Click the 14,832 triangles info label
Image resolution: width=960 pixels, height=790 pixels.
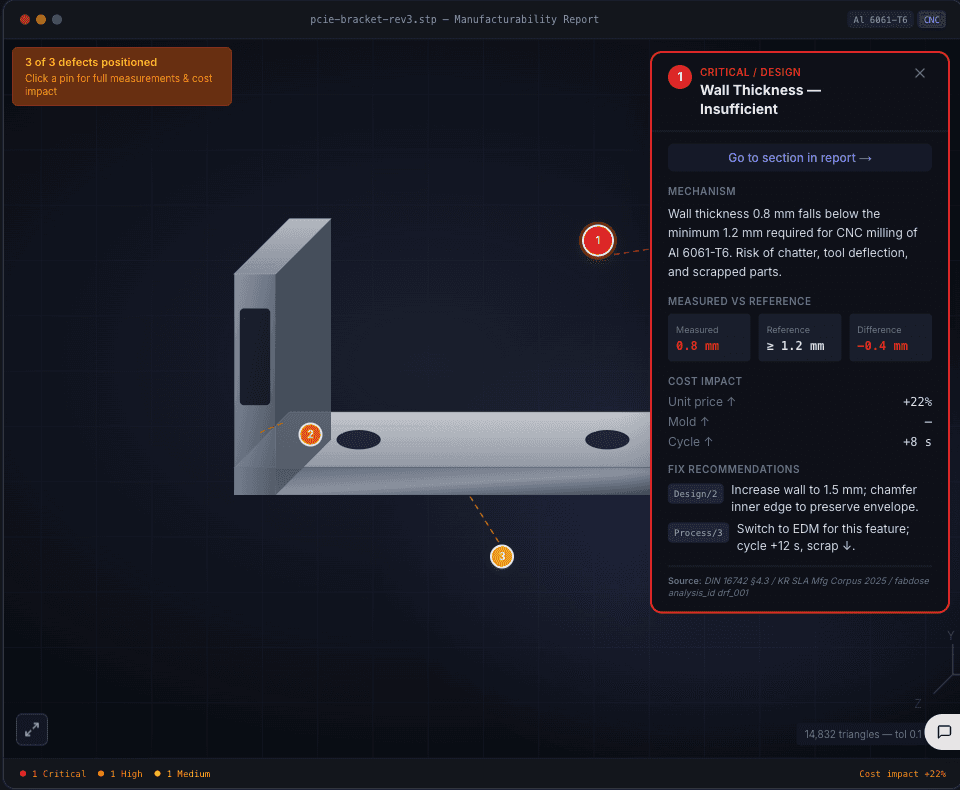coord(862,734)
